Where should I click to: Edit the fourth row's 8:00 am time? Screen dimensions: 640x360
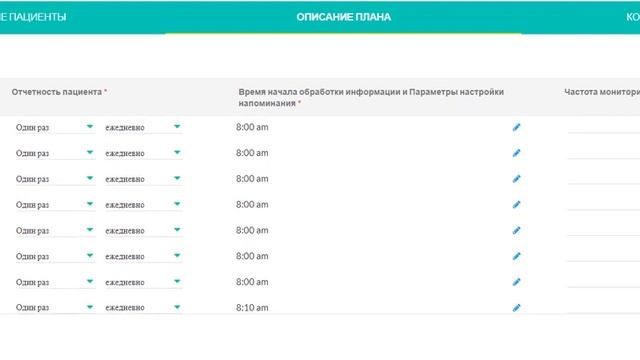click(x=516, y=204)
